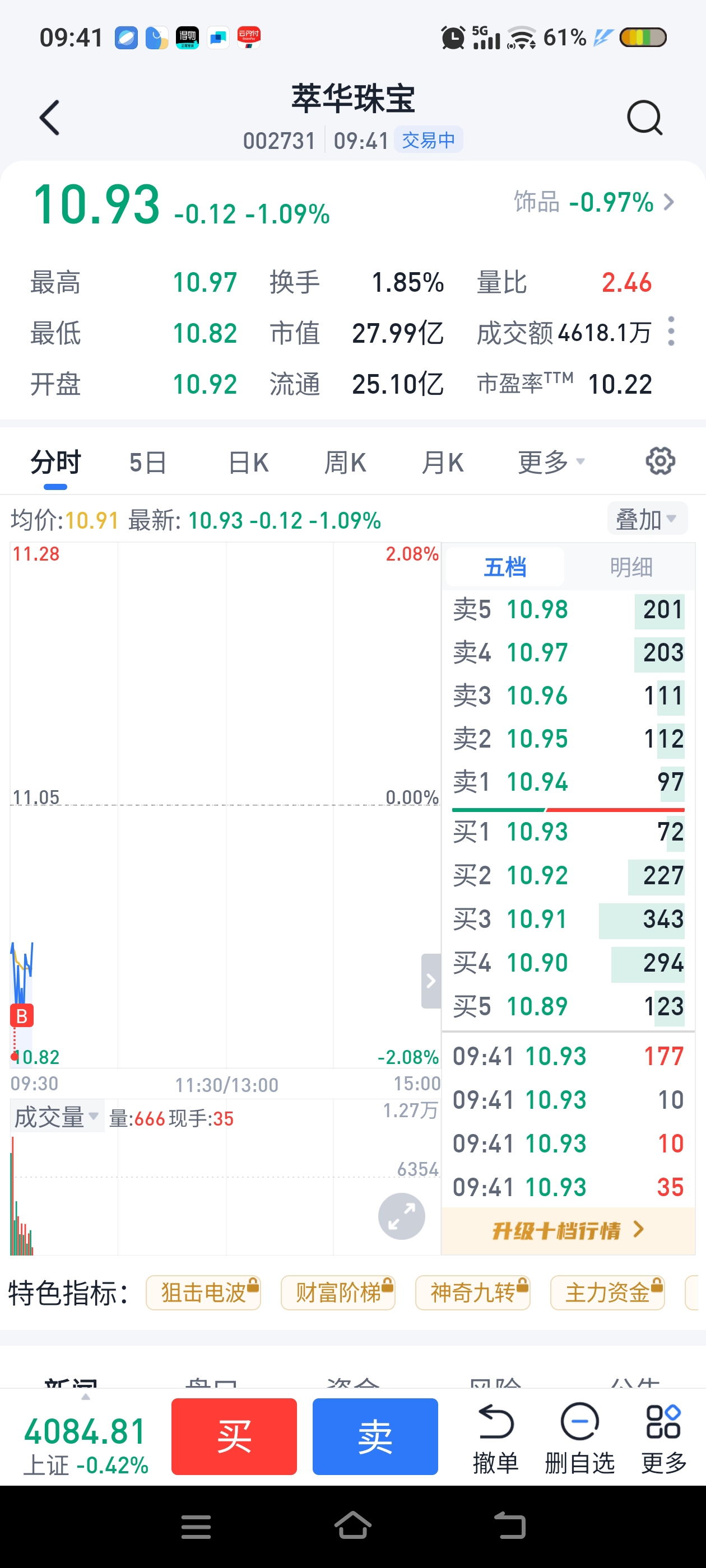Expand chart to fullscreen icon
This screenshot has width=706, height=1568.
click(x=401, y=1216)
